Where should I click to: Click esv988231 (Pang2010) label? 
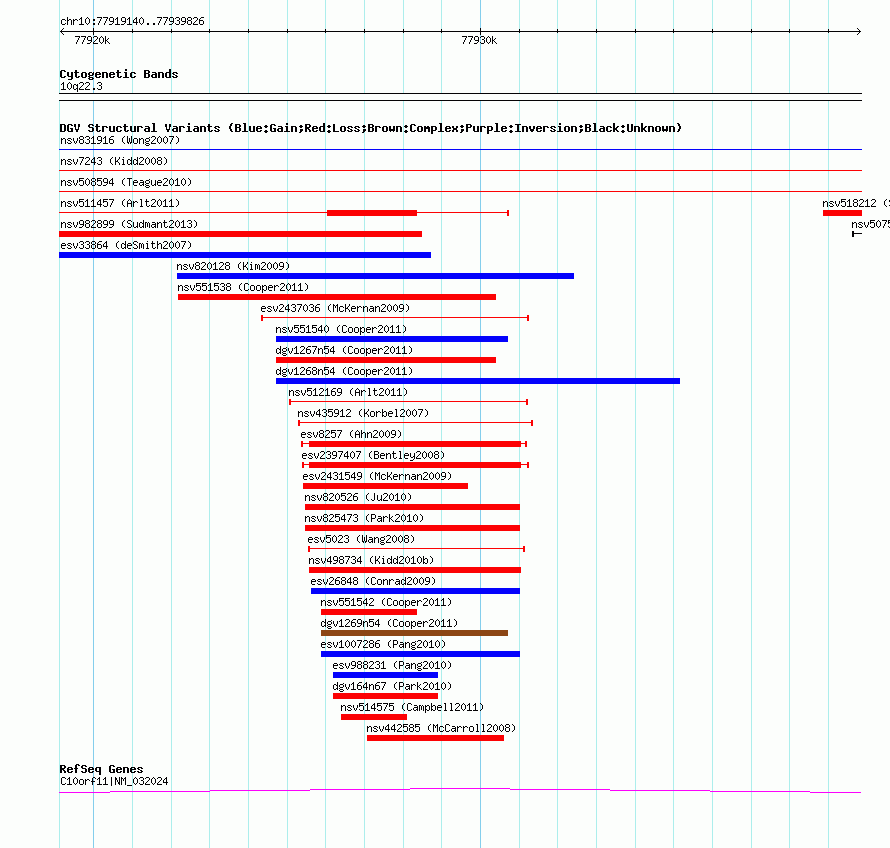392,665
